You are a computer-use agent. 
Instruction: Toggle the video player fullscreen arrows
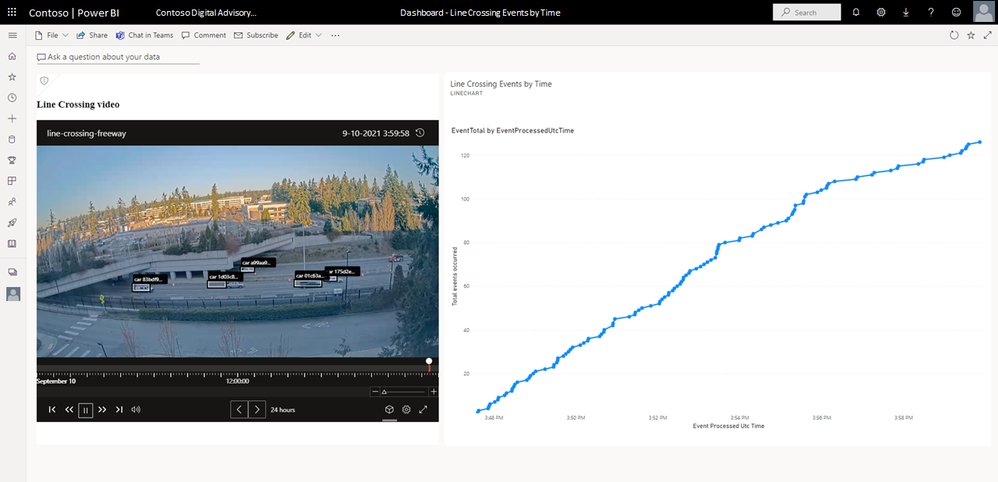(423, 409)
